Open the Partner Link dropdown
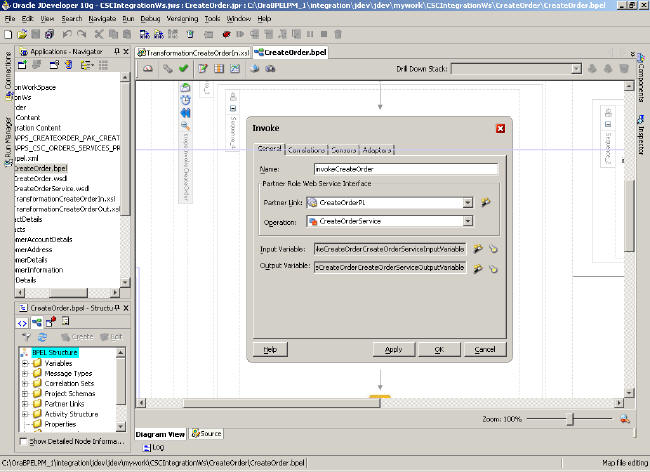This screenshot has height=472, width=650. pos(468,202)
